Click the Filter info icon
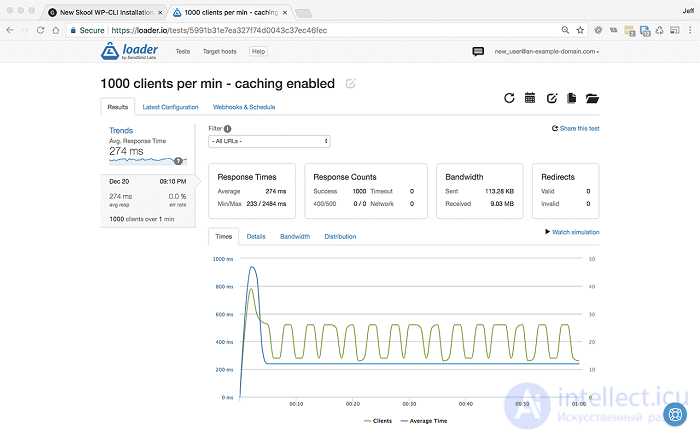700x437 pixels. click(228, 129)
